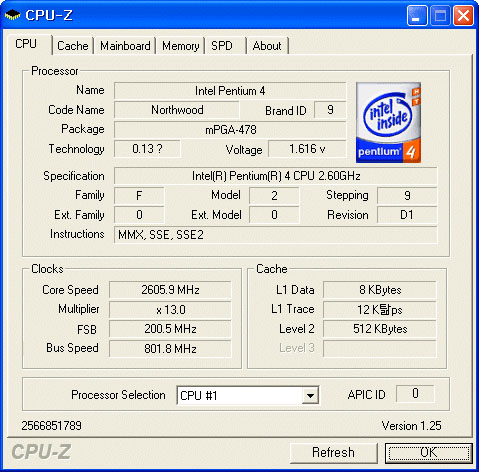This screenshot has width=479, height=472.
Task: Click the FSB value 200.5 MHz
Action: 170,329
